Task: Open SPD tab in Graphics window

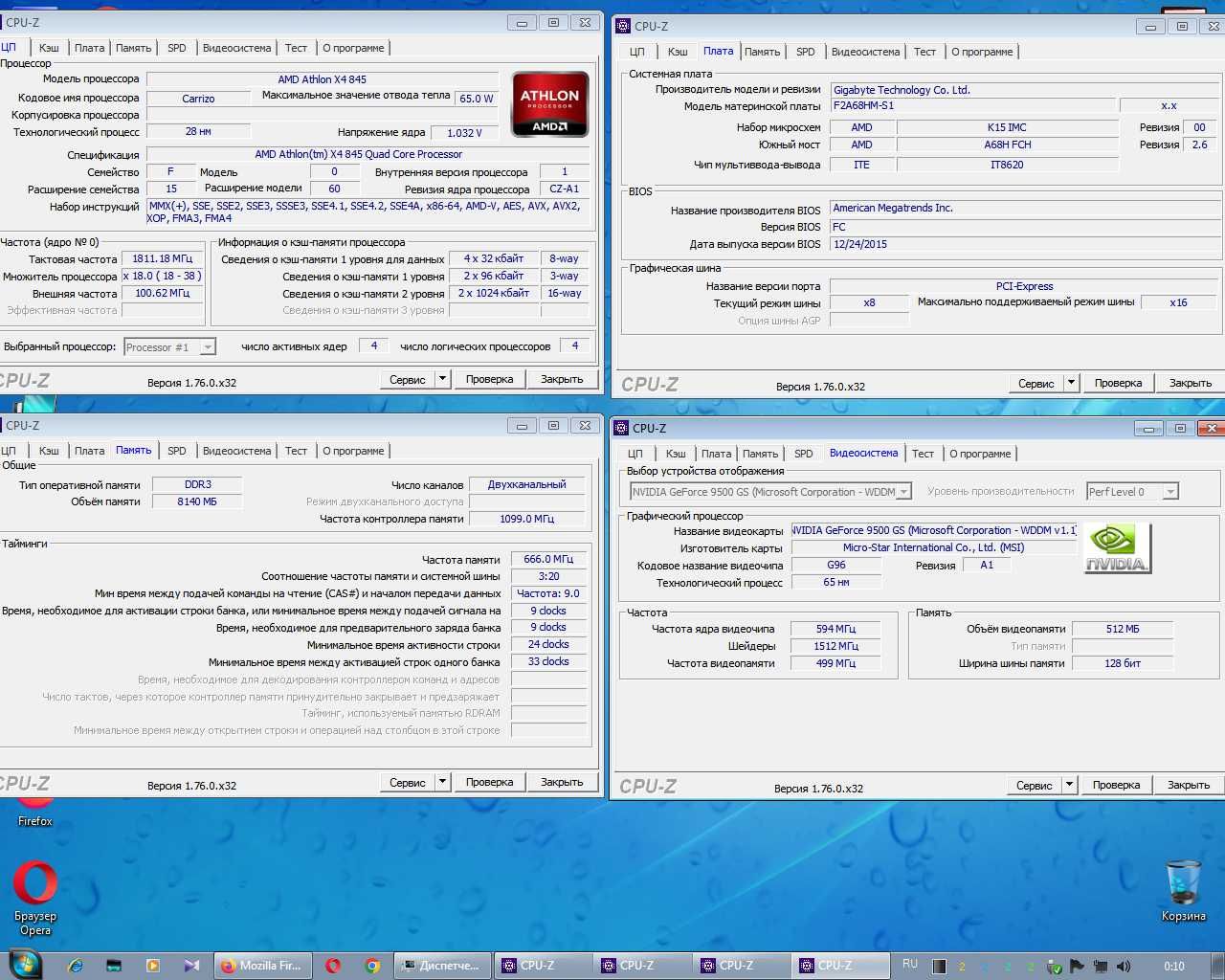Action: pyautogui.click(x=804, y=454)
